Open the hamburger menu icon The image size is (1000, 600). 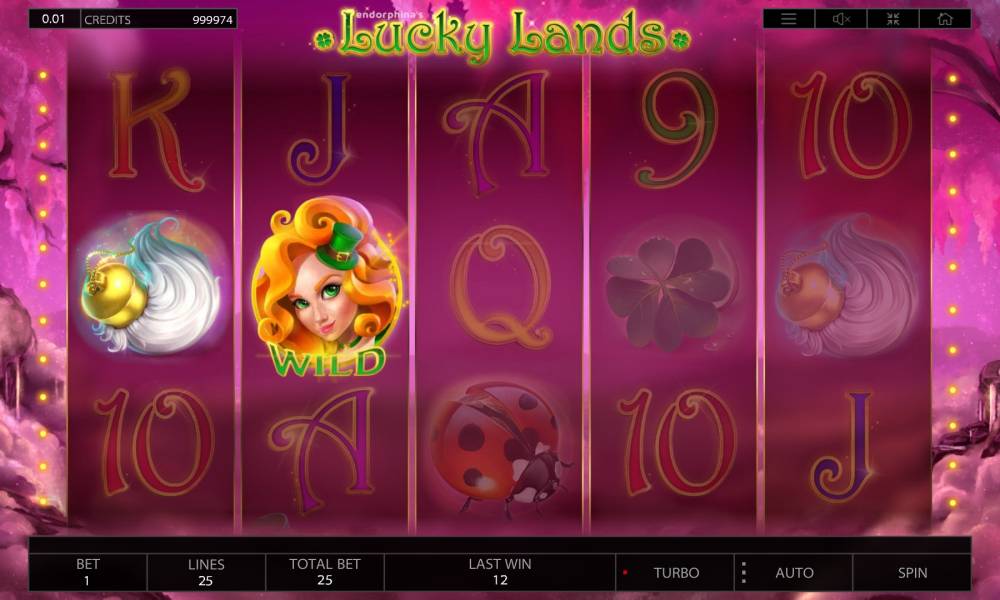(789, 19)
